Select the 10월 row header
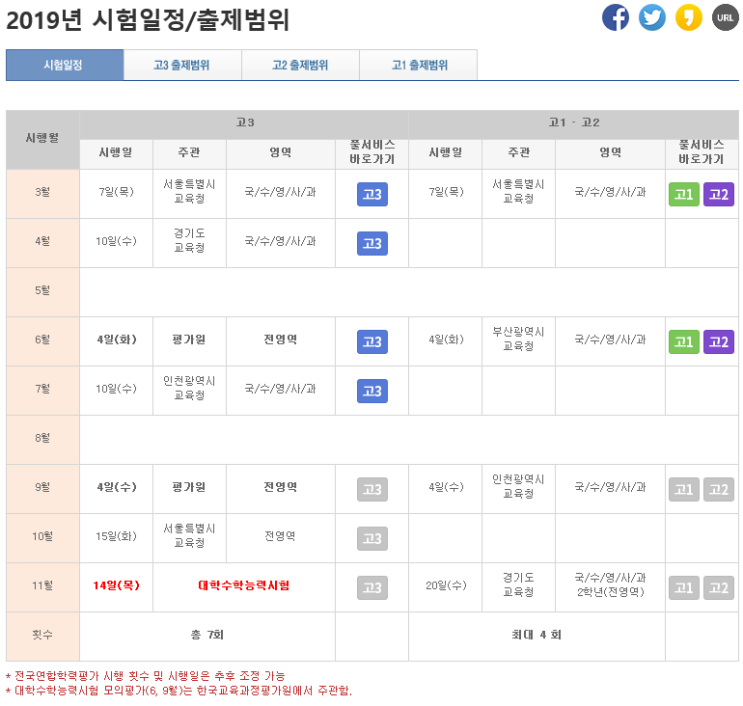743x706 pixels. click(43, 537)
